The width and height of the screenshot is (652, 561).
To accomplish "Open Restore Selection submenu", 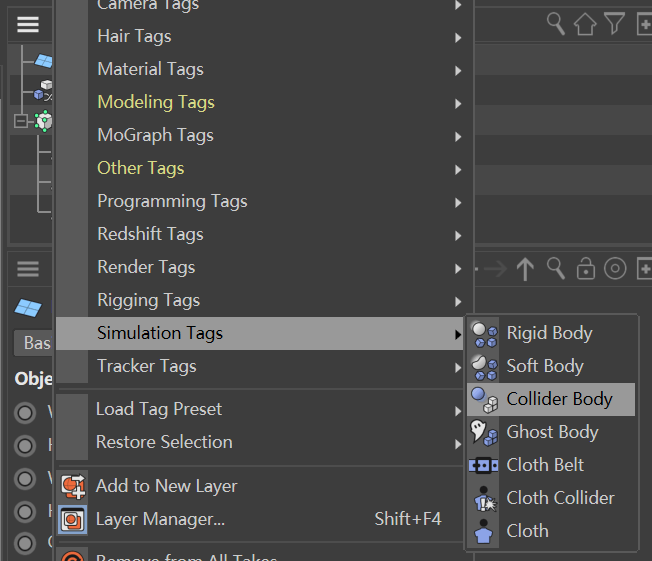I will coord(259,442).
